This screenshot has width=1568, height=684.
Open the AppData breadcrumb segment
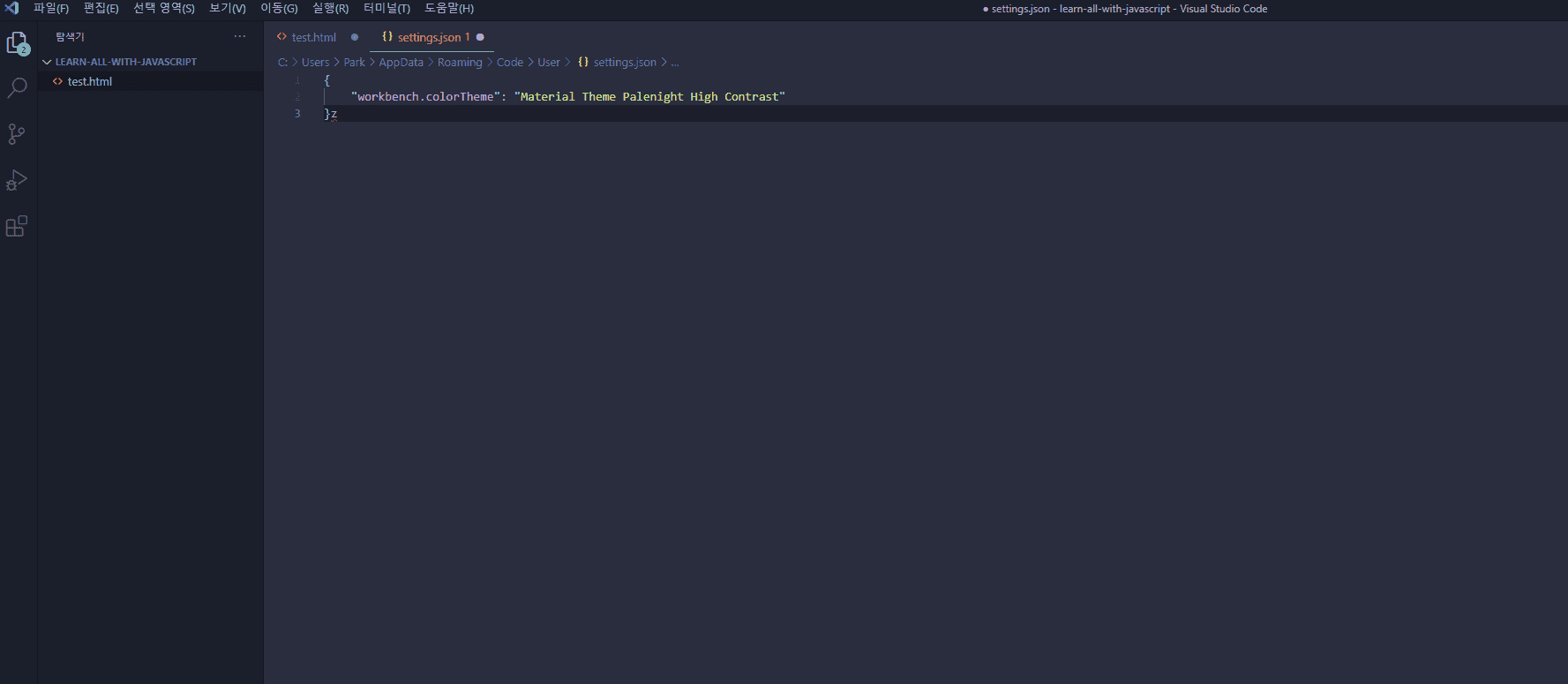pos(401,63)
